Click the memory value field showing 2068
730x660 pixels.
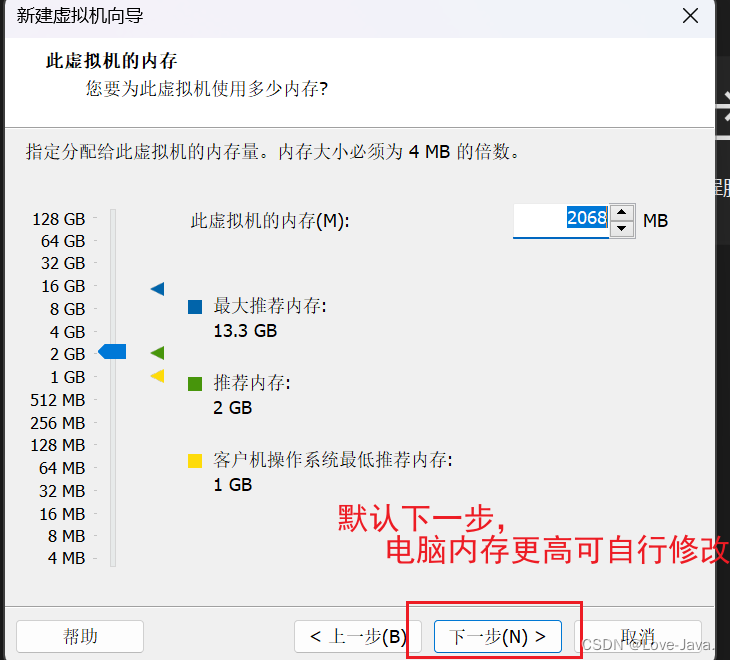tap(561, 221)
